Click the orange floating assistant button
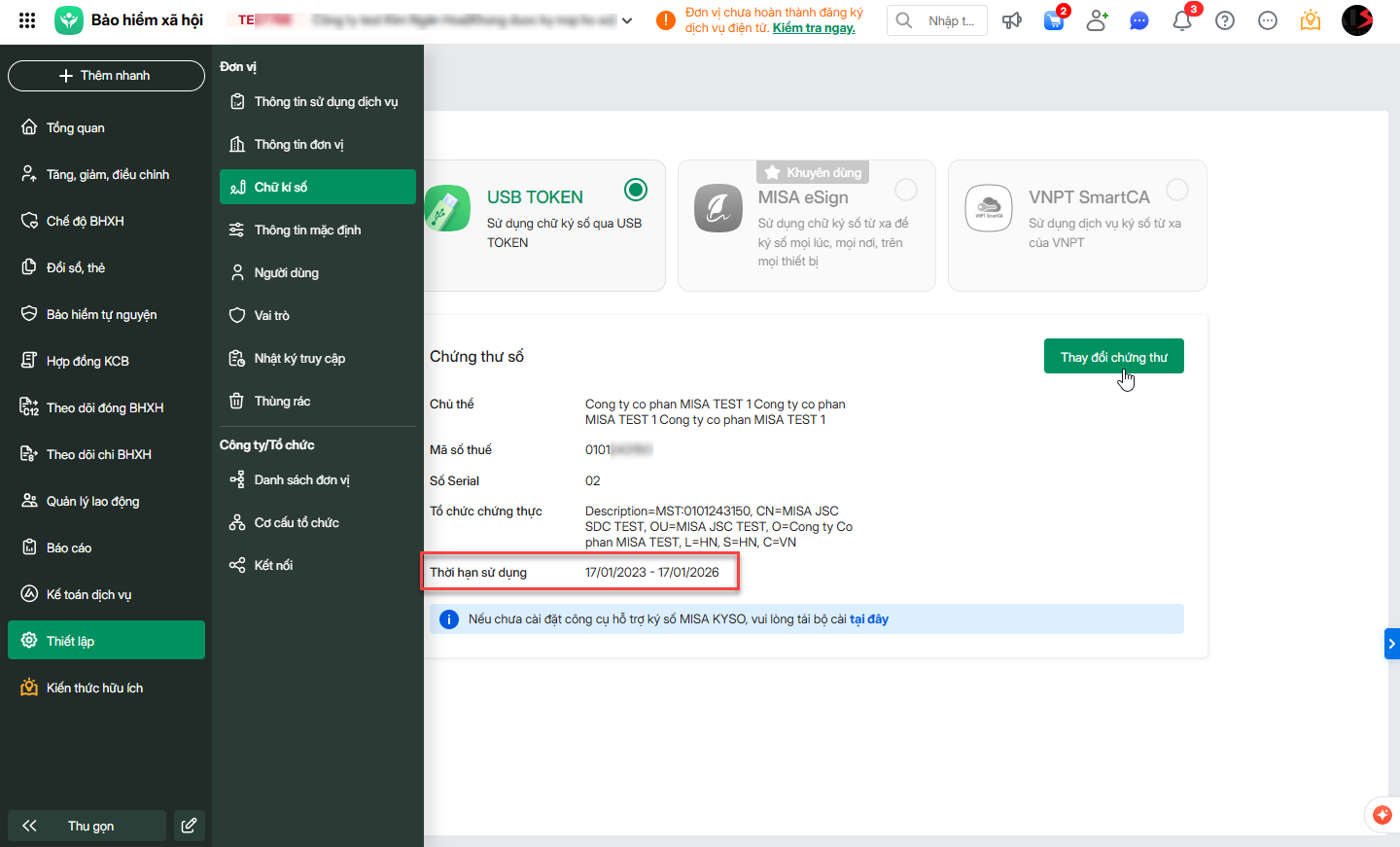Screen dimensions: 1400x847 click(x=1382, y=815)
